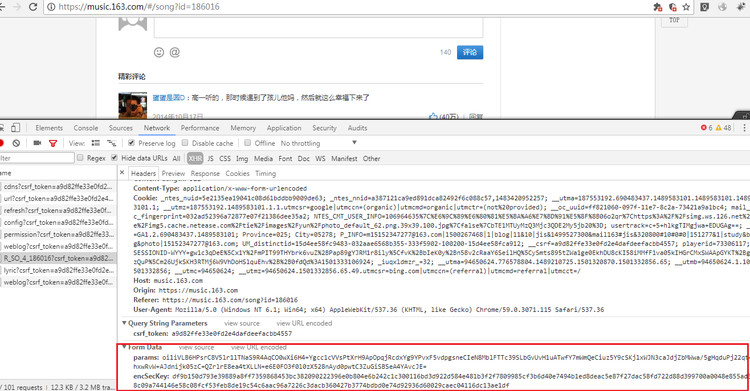This screenshot has height=391, width=750.
Task: Filter requests by Media type
Action: (x=263, y=158)
